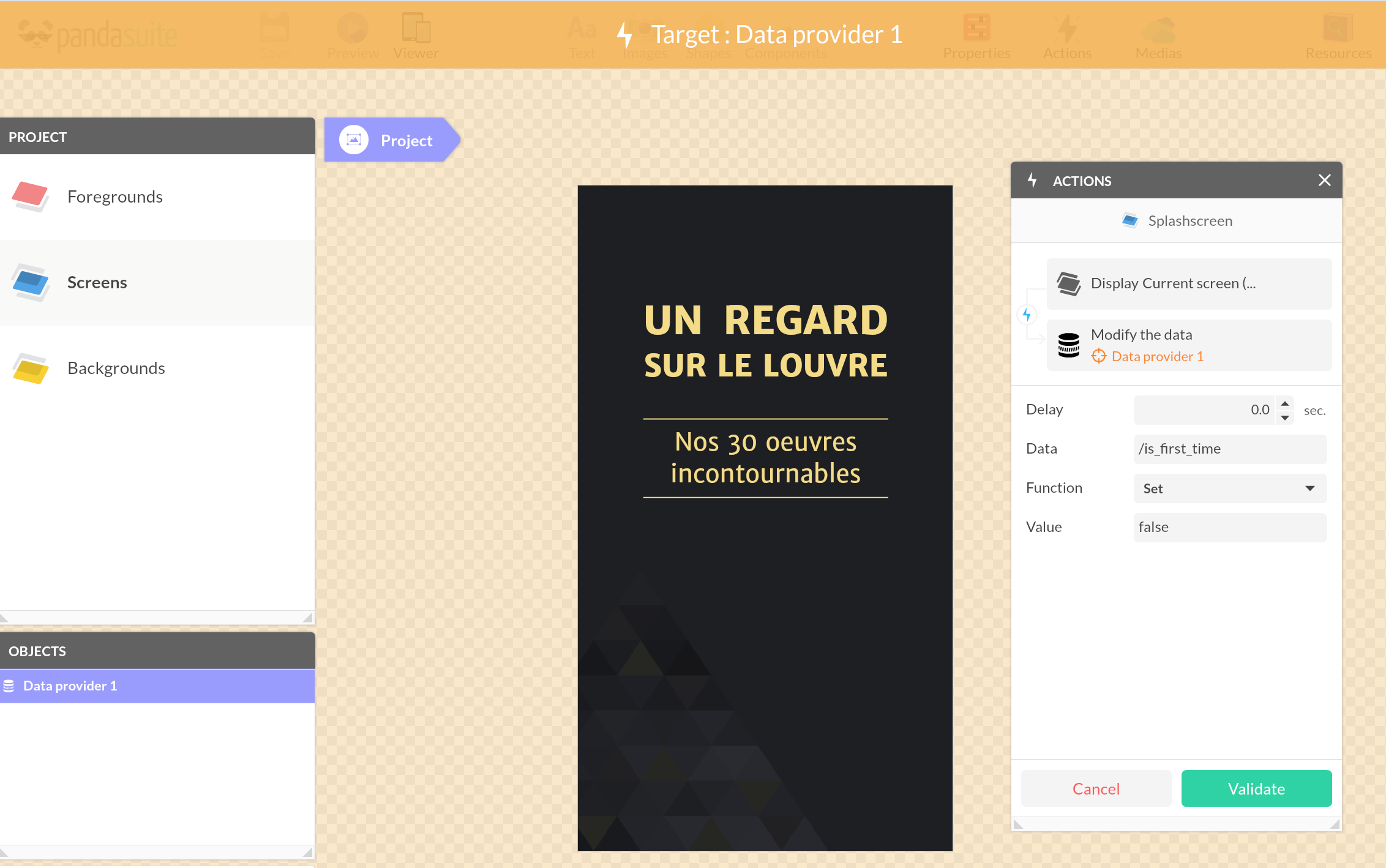
Task: Click the pandasuite logo
Action: [x=98, y=35]
